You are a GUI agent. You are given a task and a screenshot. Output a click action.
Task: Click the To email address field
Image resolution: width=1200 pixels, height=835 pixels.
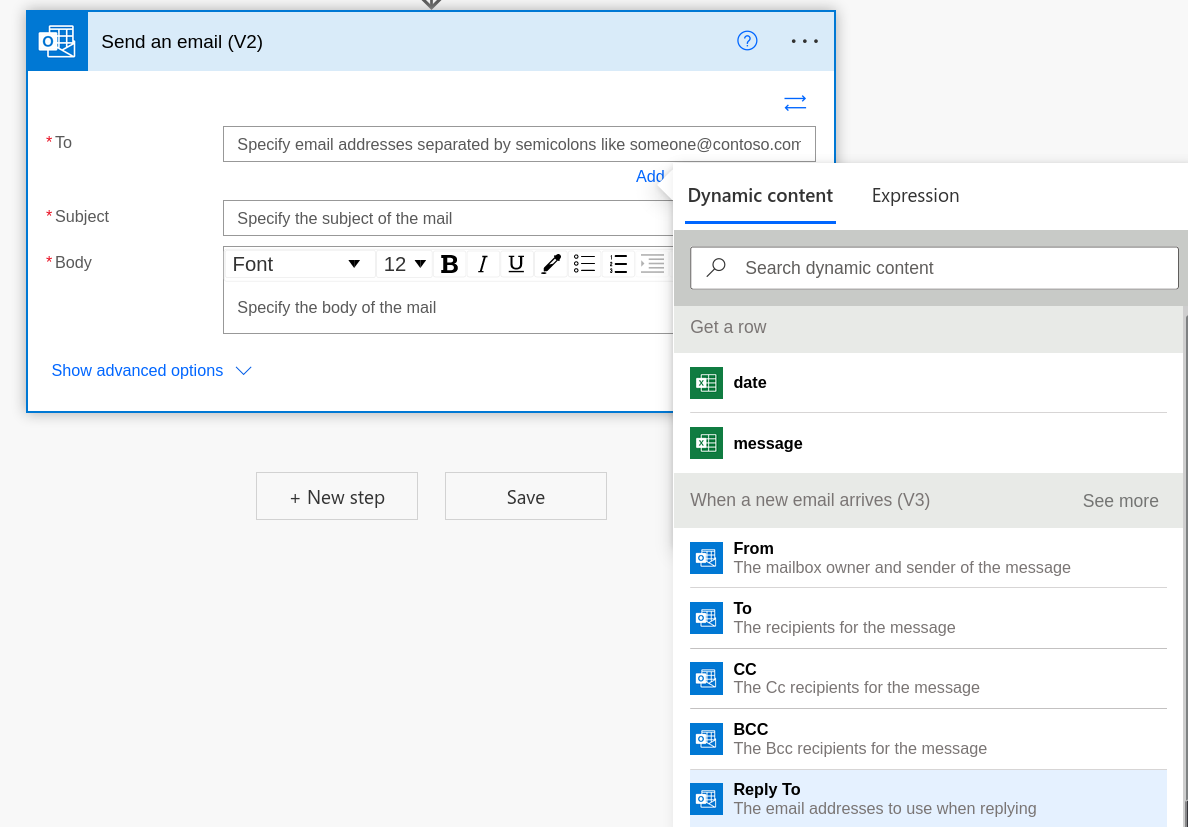(519, 144)
